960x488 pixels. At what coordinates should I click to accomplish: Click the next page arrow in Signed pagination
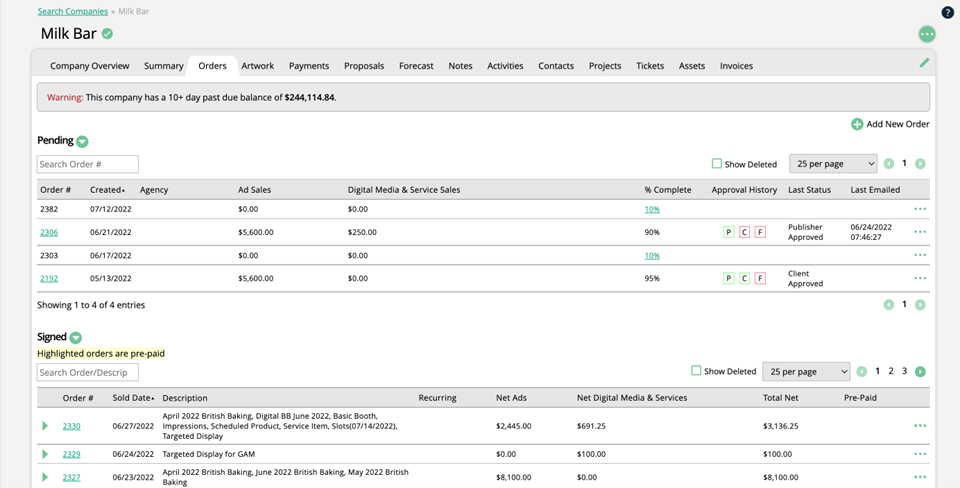pyautogui.click(x=920, y=372)
